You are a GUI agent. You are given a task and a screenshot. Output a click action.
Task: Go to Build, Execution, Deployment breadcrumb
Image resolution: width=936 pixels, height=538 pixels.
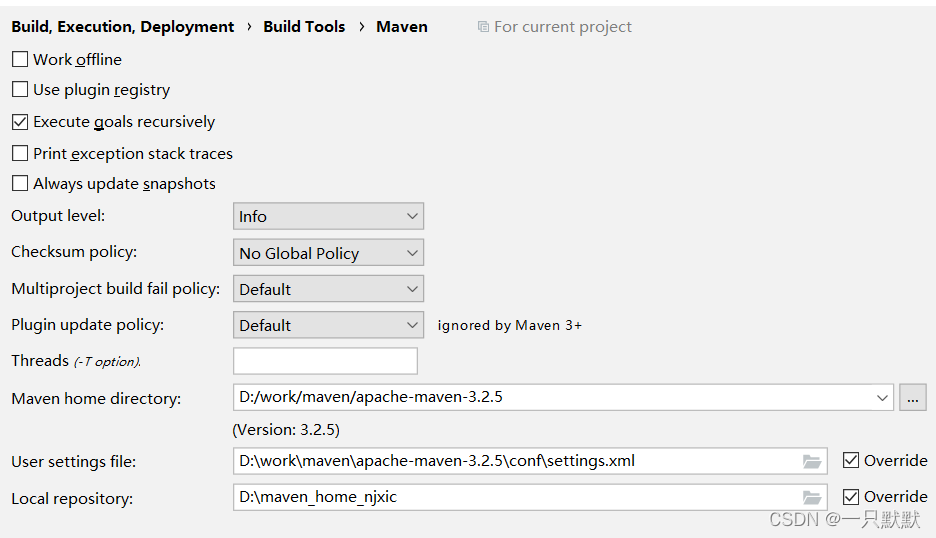click(122, 27)
